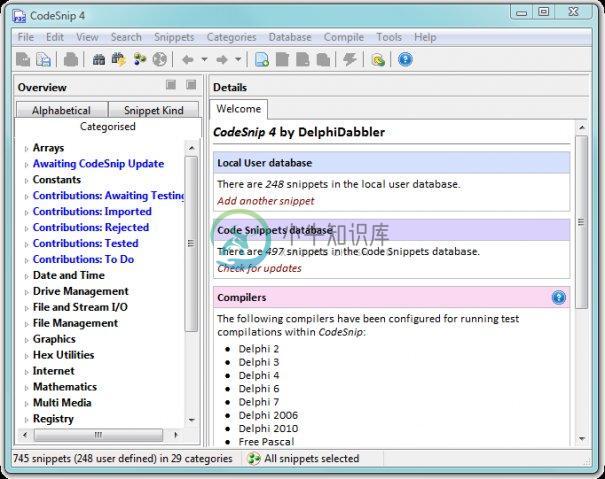Open the Snippets menu
This screenshot has height=479, width=605.
174,37
